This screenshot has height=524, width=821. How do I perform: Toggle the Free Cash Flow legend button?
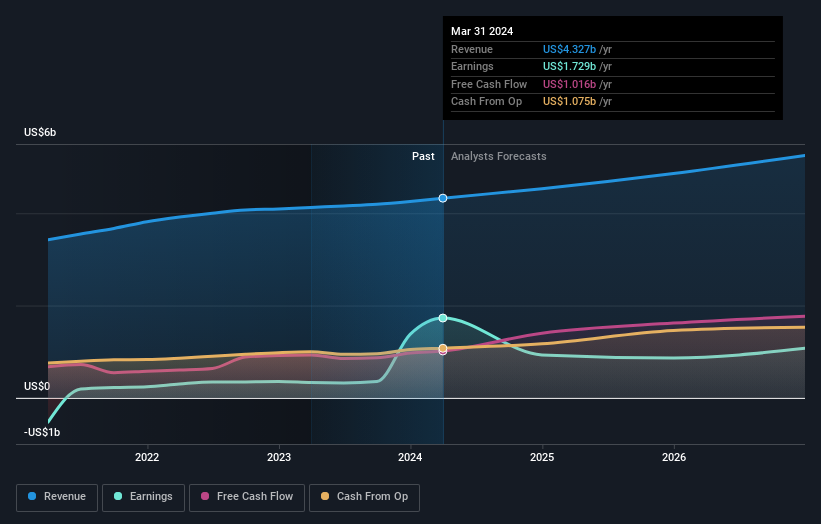(x=247, y=497)
